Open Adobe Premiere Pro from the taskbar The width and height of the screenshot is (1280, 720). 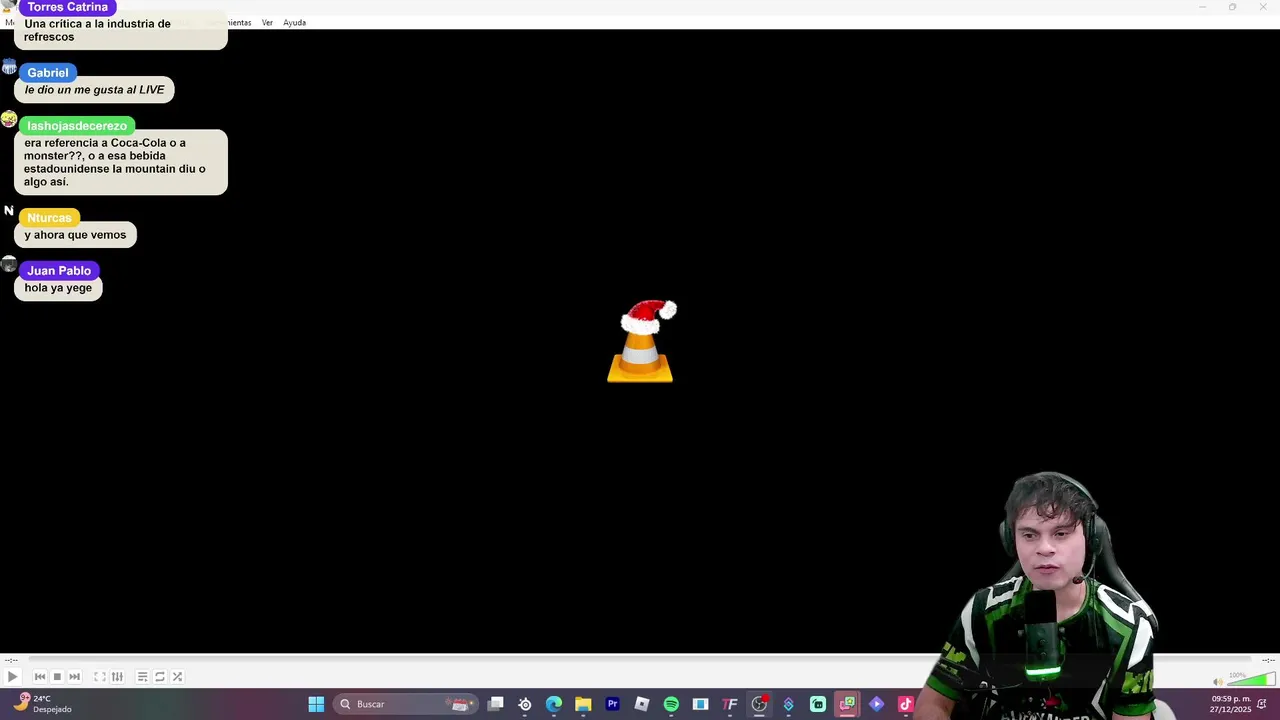coord(612,704)
